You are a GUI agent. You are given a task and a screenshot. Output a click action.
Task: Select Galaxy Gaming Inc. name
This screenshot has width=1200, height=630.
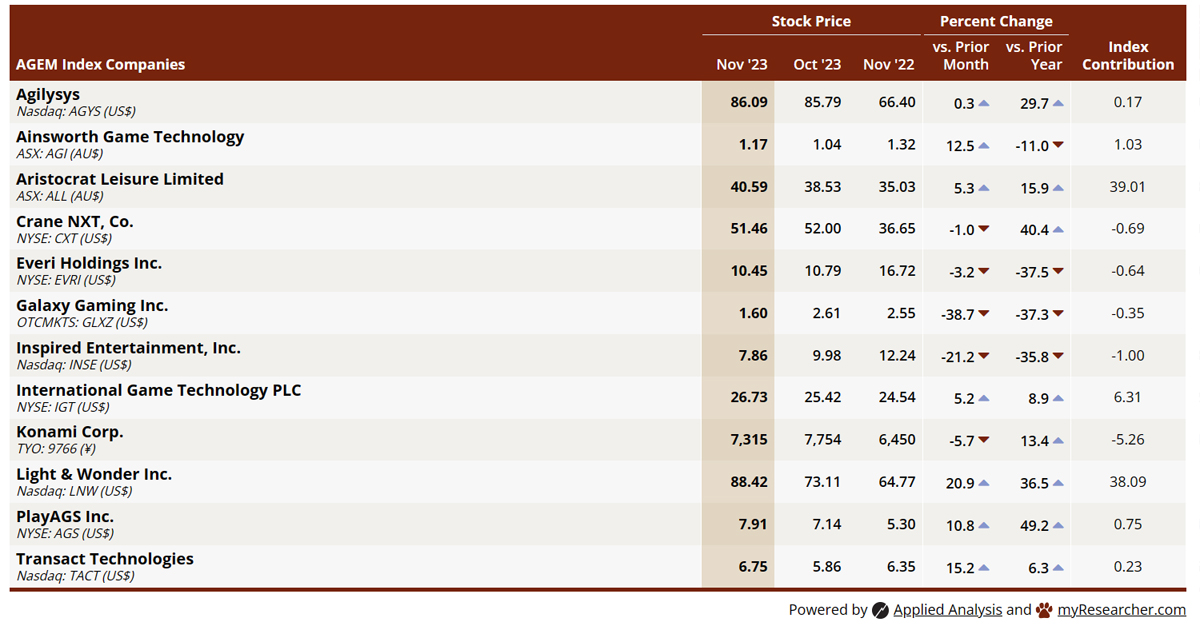pos(92,305)
